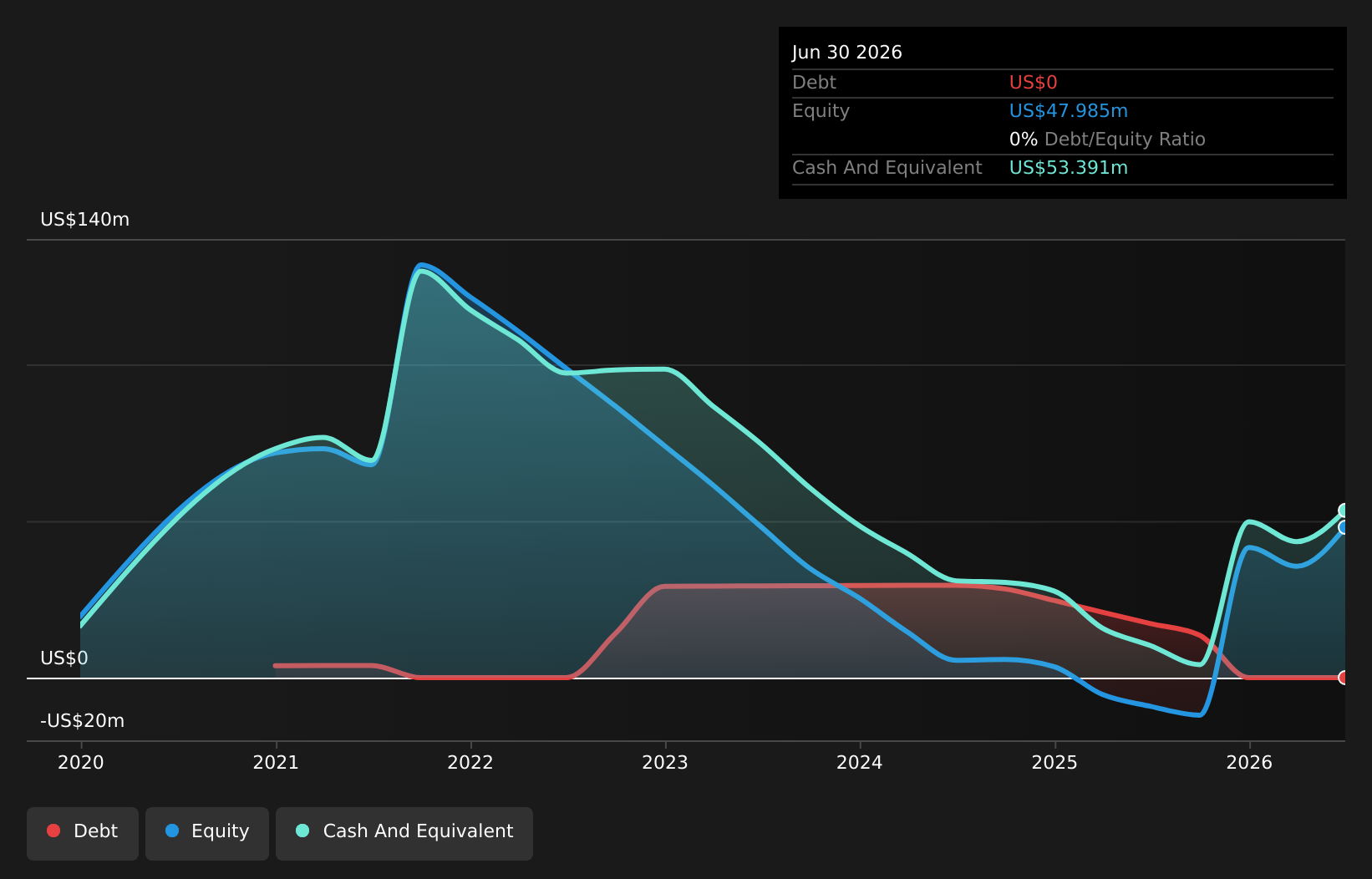
Task: Click the US$0 y-axis label
Action: point(64,658)
